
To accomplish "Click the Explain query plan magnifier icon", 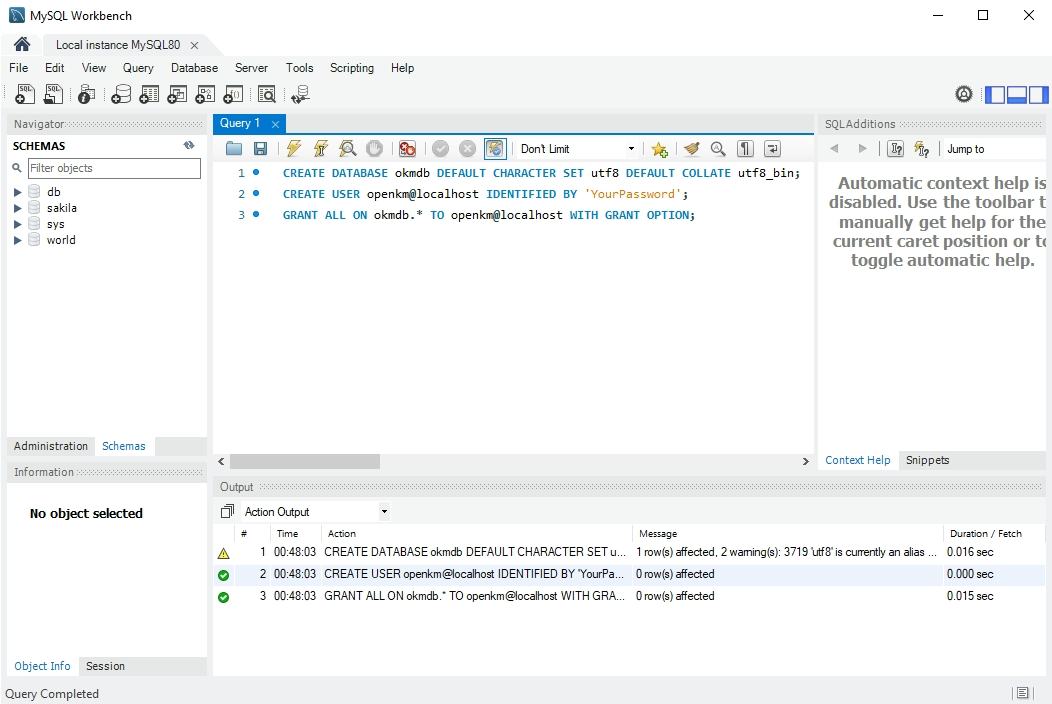I will tap(347, 149).
